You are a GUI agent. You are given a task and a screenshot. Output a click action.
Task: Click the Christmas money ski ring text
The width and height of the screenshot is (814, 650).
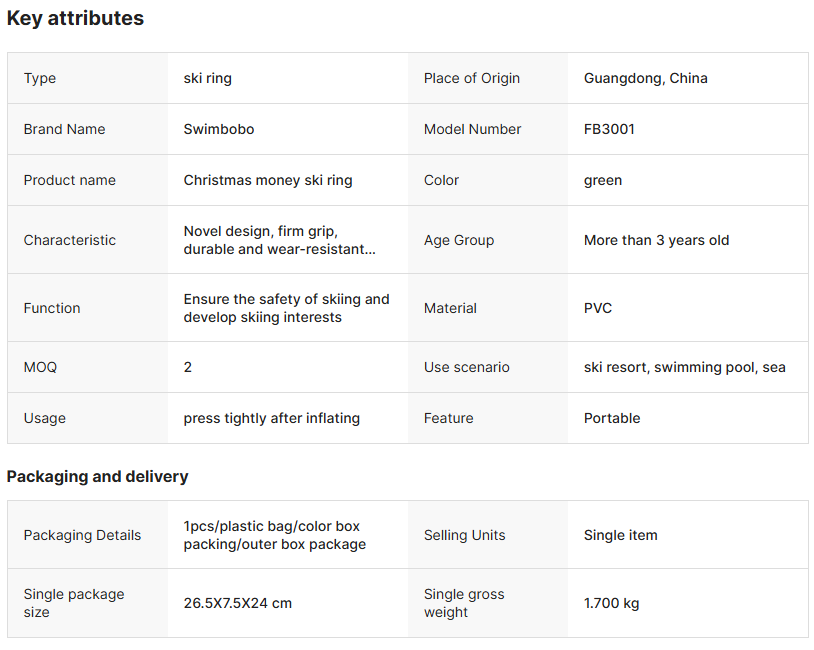pyautogui.click(x=268, y=180)
